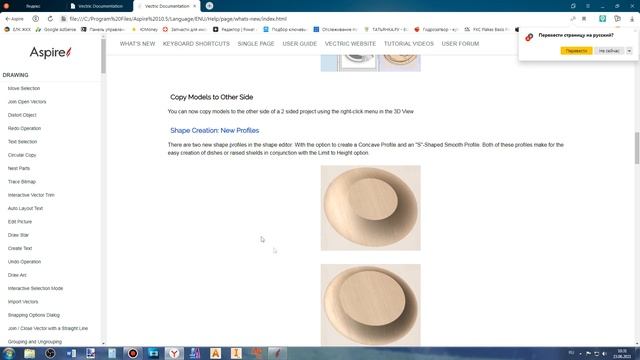The image size is (640, 360).
Task: Open the Undo Operation sidebar link
Action: point(24,262)
